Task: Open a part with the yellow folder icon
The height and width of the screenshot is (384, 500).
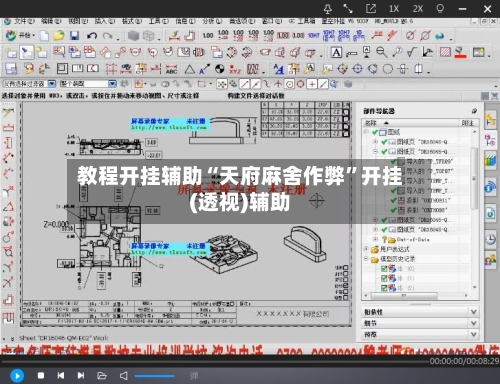Action: 59,35
